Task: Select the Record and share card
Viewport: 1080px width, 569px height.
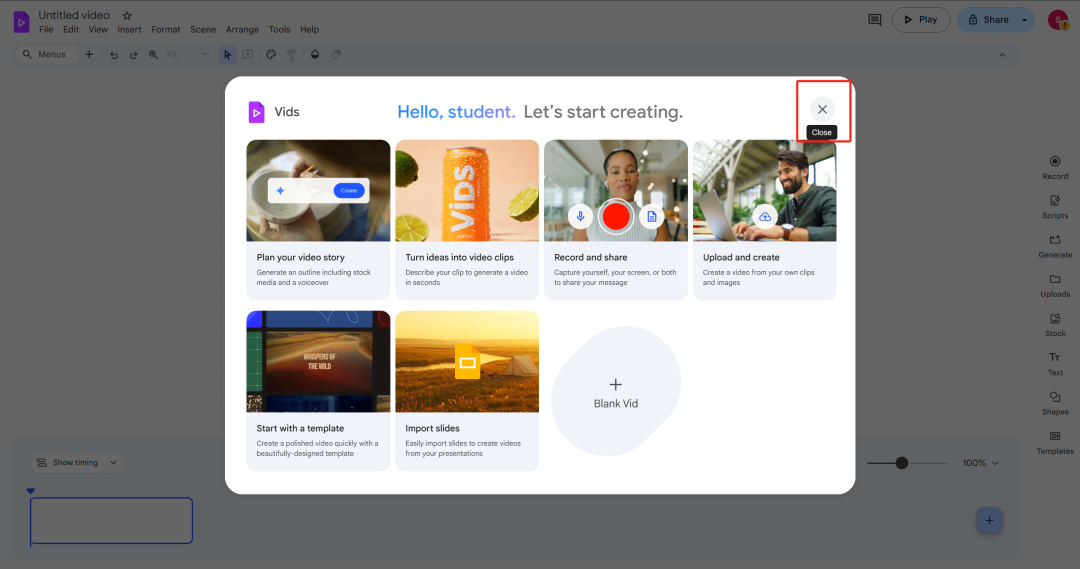Action: click(616, 220)
